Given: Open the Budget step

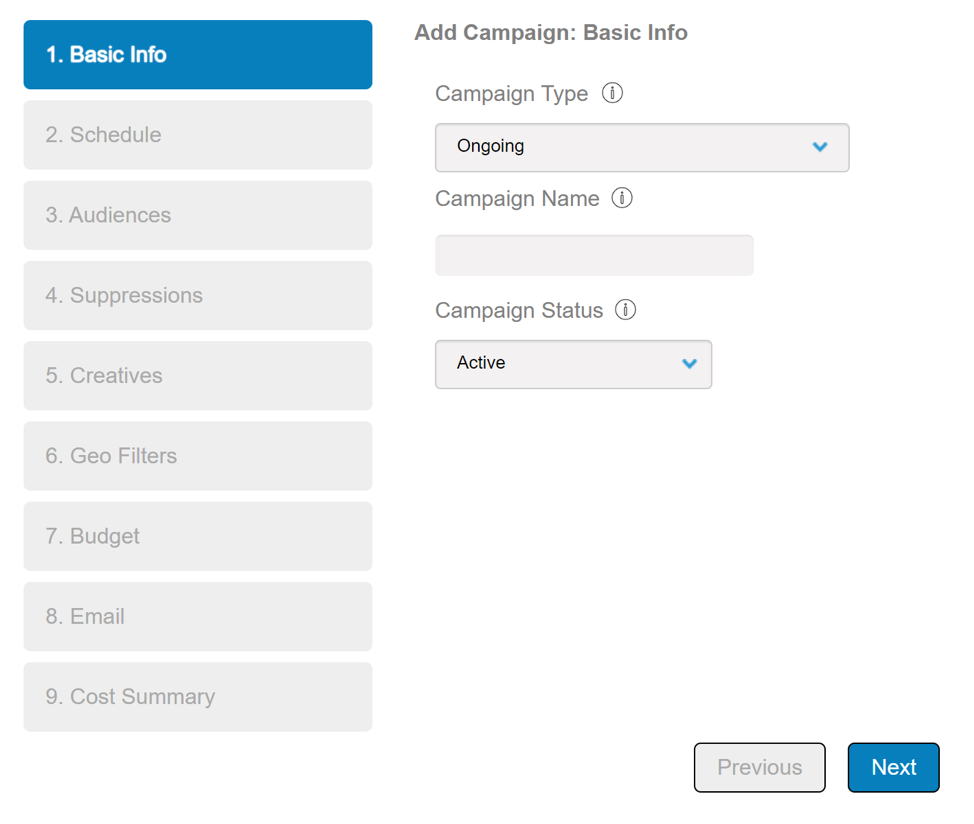Looking at the screenshot, I should tap(197, 536).
